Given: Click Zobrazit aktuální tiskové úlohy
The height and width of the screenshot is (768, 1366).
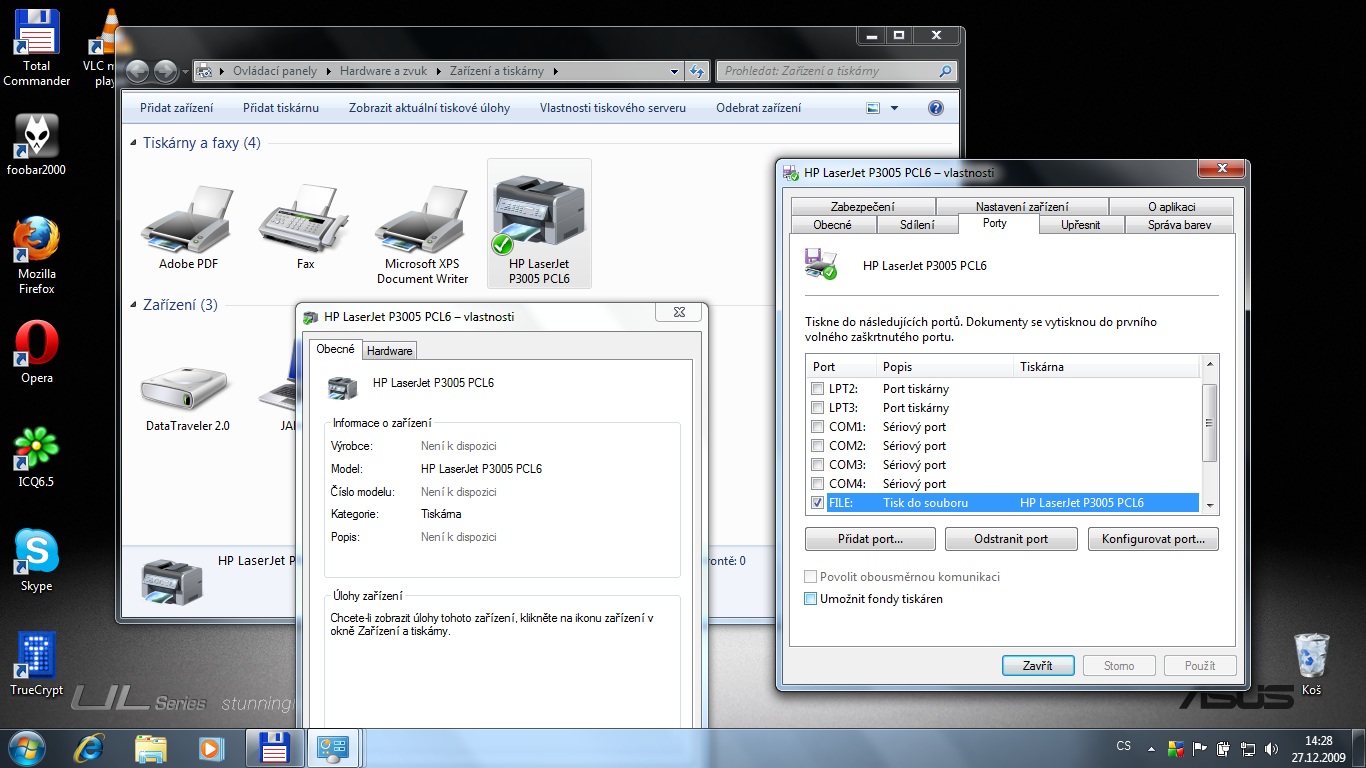Looking at the screenshot, I should pos(429,108).
